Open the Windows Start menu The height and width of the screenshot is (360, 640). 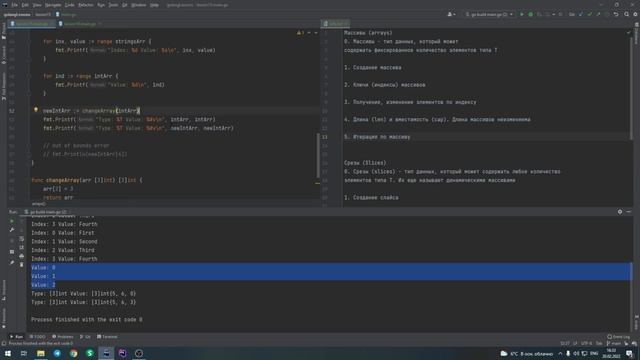click(x=8, y=353)
